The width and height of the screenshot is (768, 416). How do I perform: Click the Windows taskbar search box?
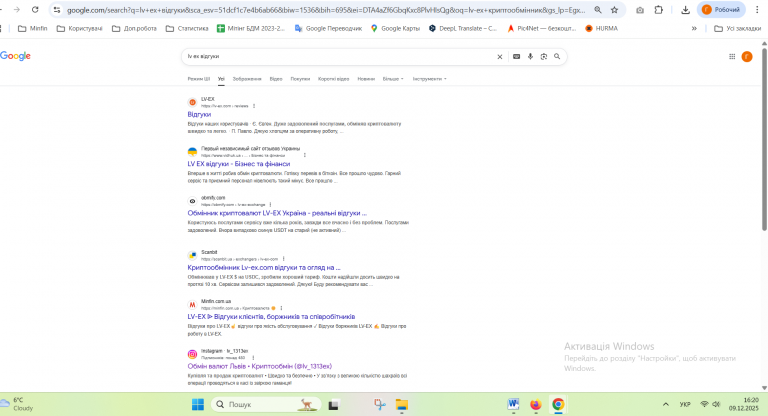266,404
